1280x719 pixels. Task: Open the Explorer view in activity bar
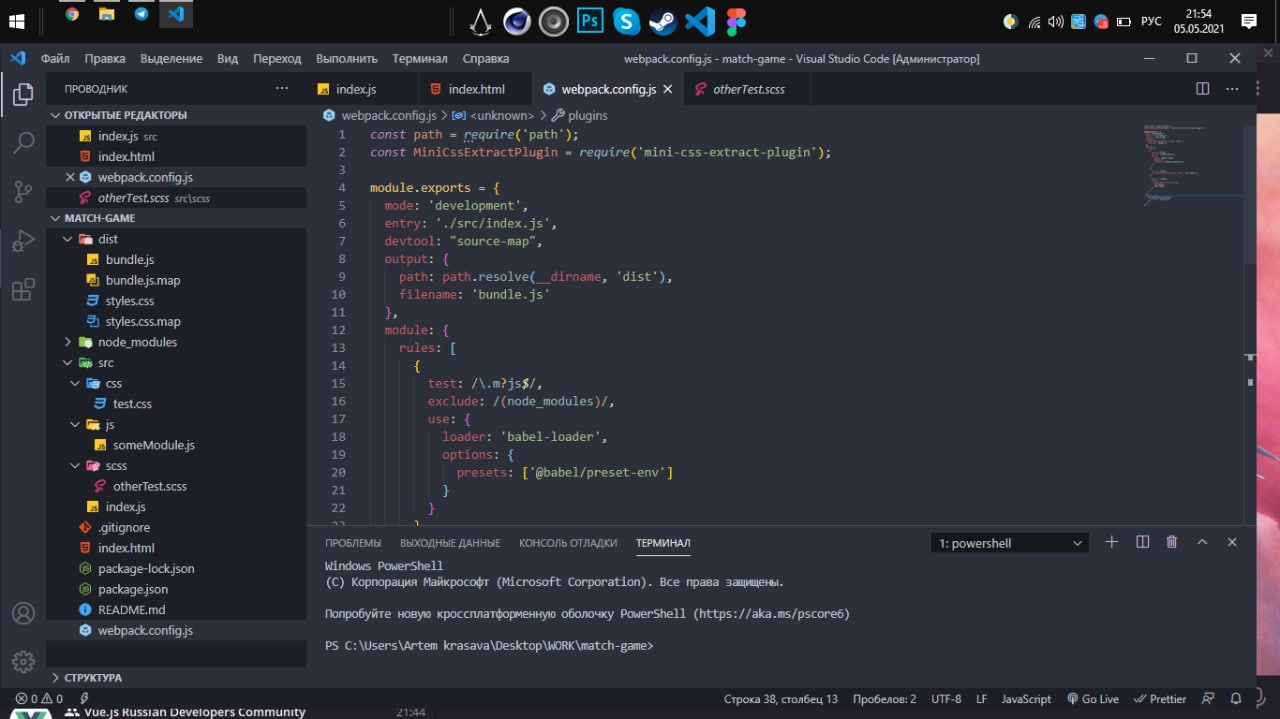click(x=23, y=95)
